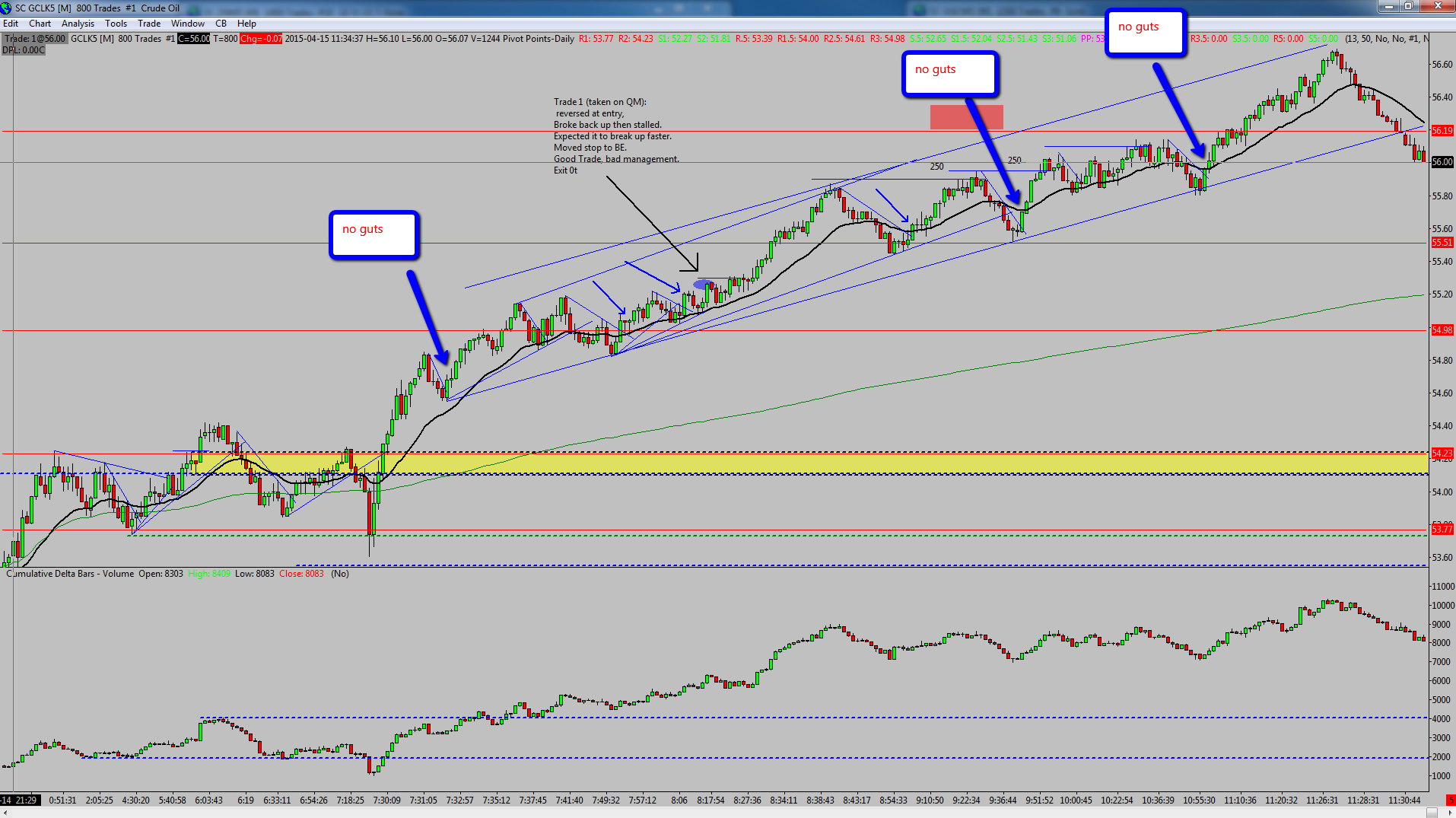Click the 'C=56.00' close value in header
Screen dimensions: 1456x818
(x=194, y=39)
